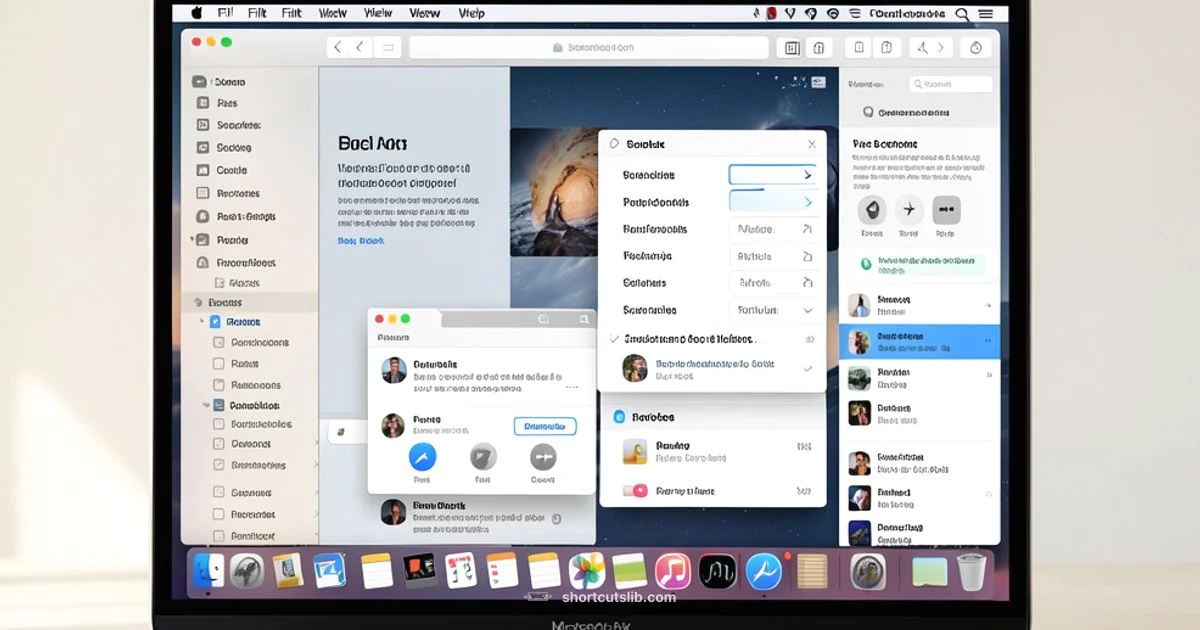Open the Photos app from the Dock
The image size is (1200, 630).
point(586,571)
